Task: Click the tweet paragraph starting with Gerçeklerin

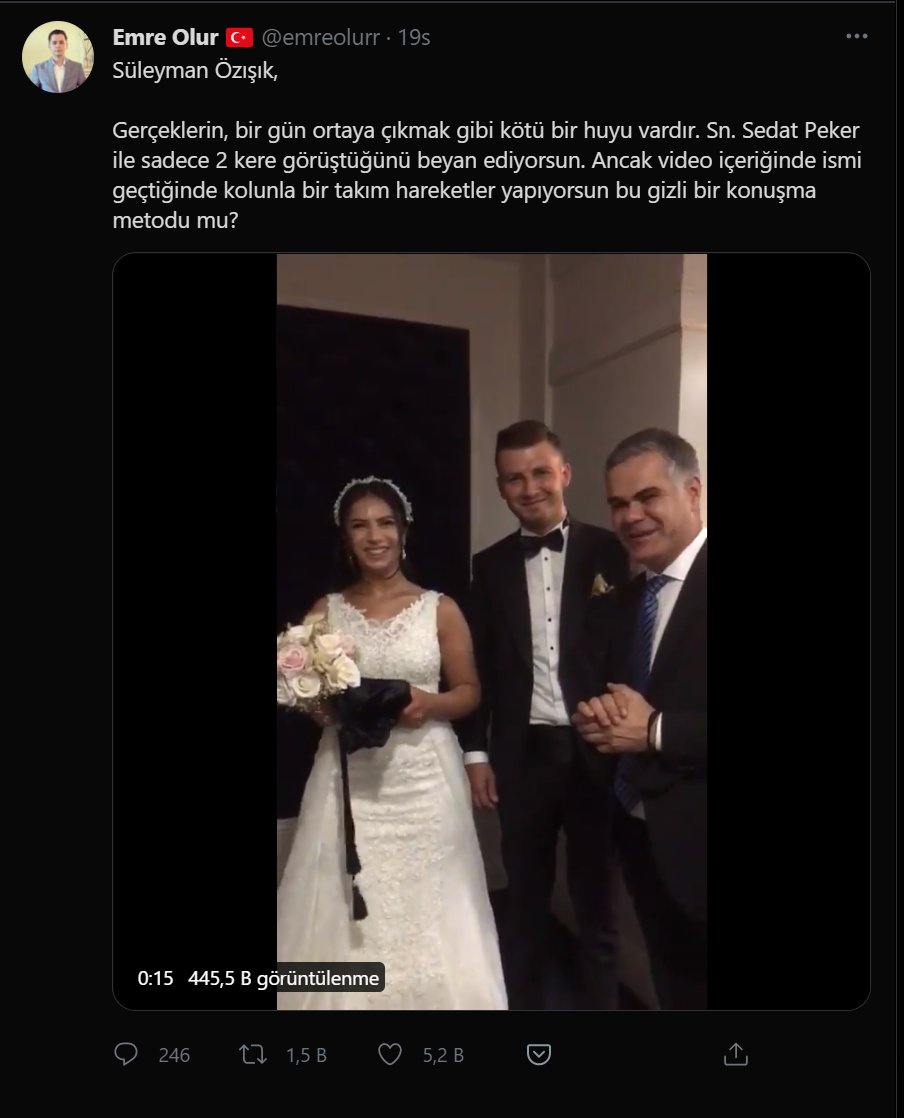Action: point(487,175)
